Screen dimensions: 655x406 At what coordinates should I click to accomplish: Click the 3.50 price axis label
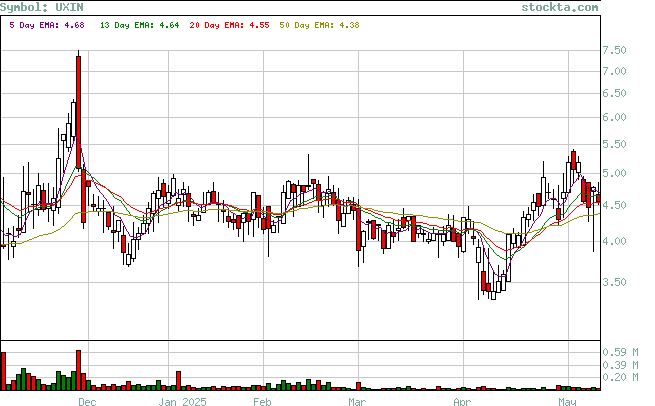point(614,282)
